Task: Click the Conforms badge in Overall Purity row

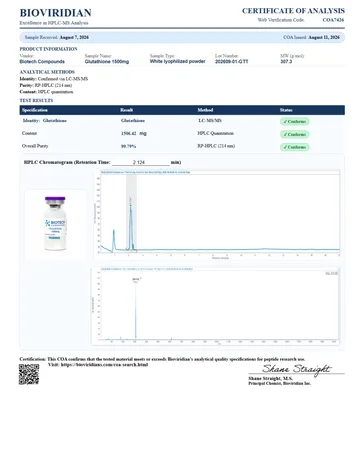Action: tap(295, 147)
